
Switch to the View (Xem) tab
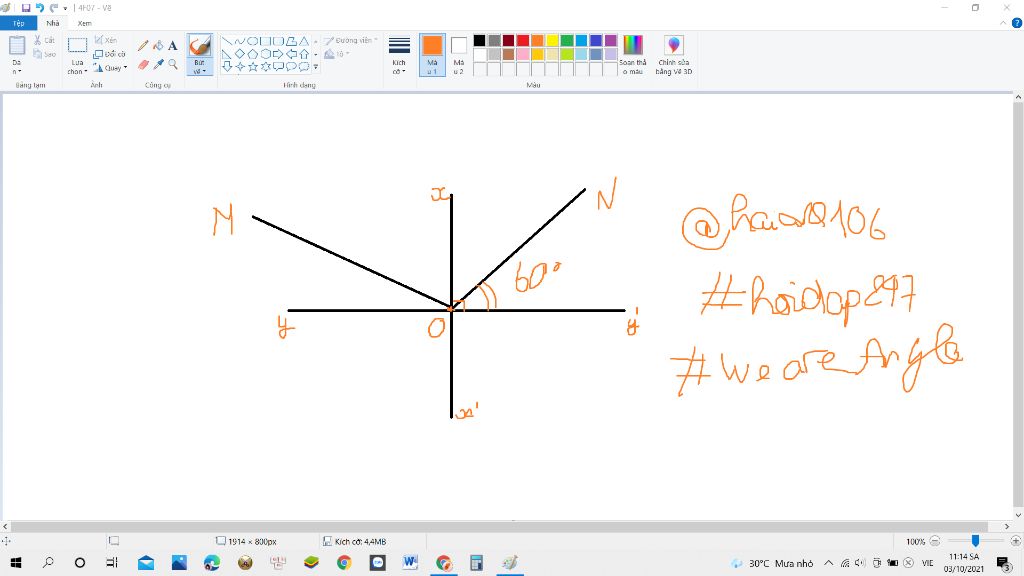[x=84, y=23]
